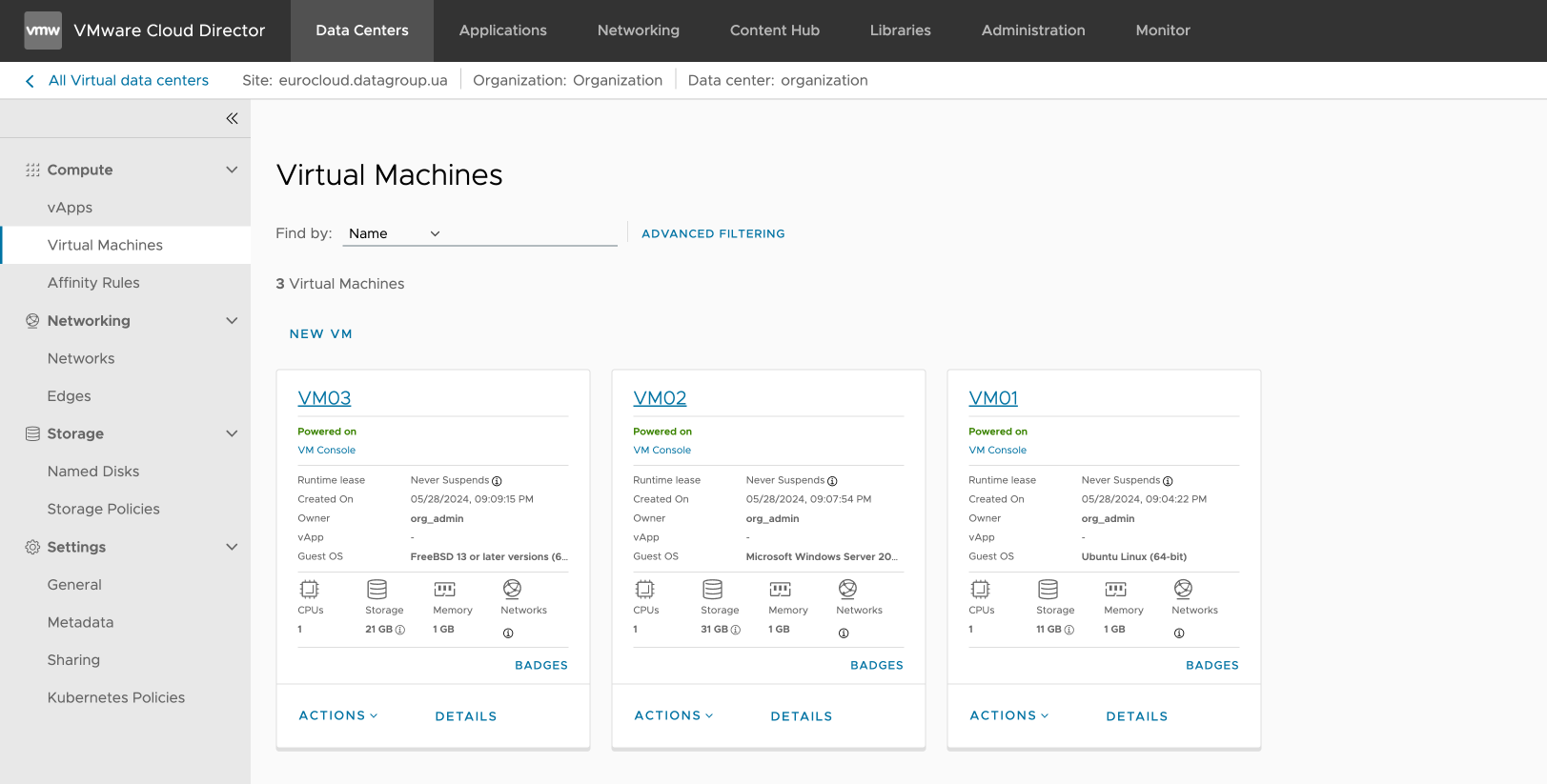Open the ACTIONS dropdown for VM02
The height and width of the screenshot is (784, 1547).
coord(674,715)
